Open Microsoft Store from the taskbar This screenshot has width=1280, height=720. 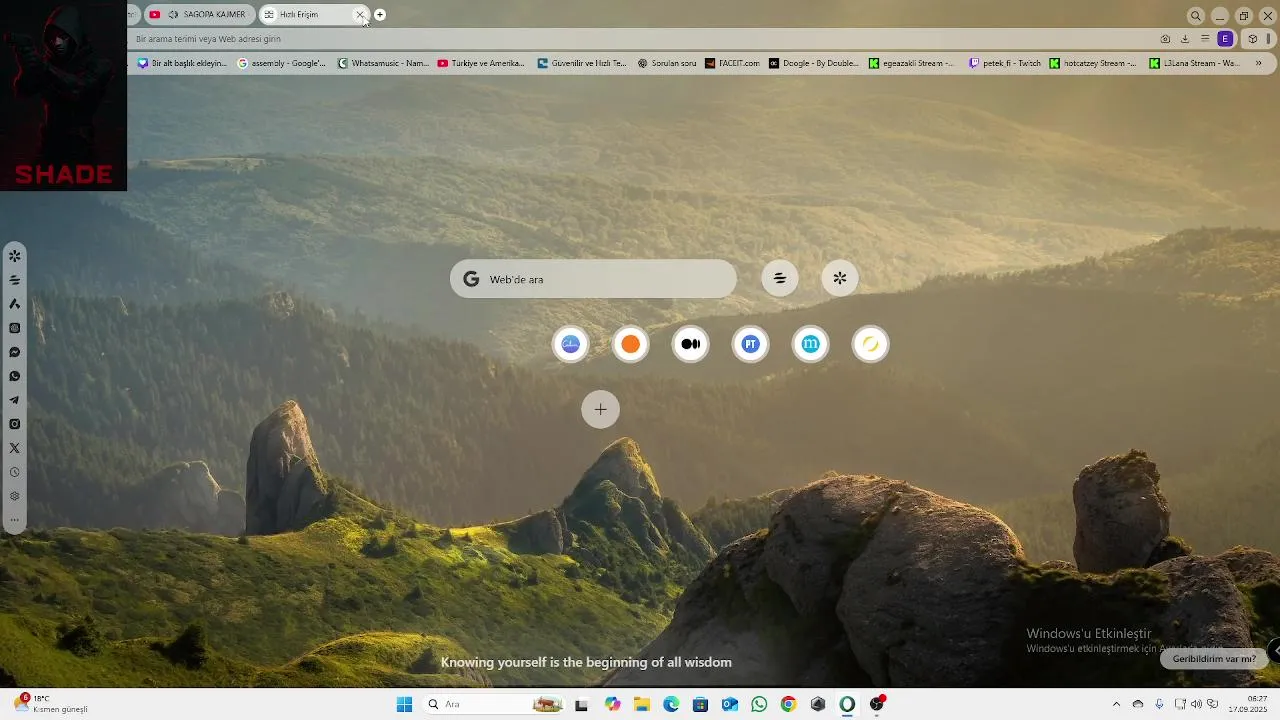point(701,704)
